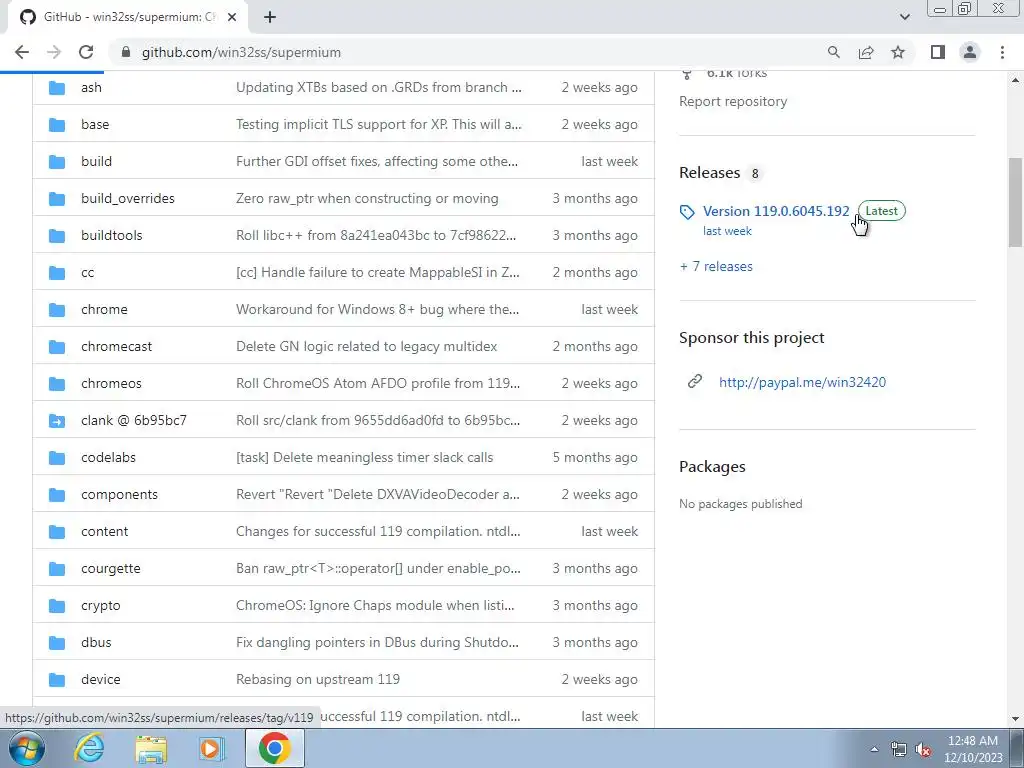
Task: Open commit 'Testing implicit TLS support for XP'
Action: [379, 124]
